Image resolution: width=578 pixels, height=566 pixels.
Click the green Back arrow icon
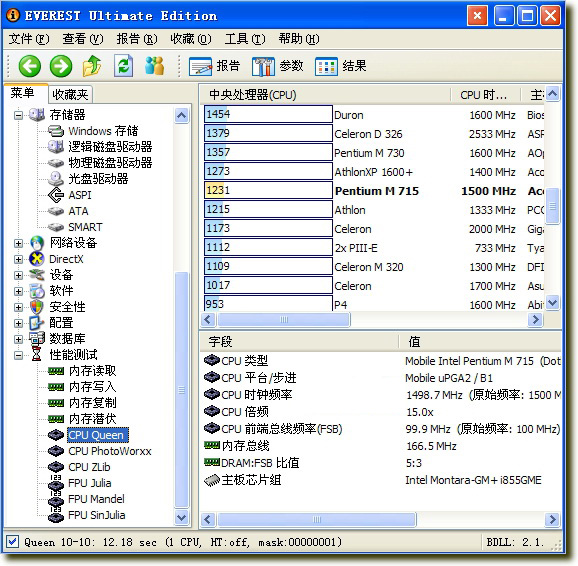pos(29,66)
